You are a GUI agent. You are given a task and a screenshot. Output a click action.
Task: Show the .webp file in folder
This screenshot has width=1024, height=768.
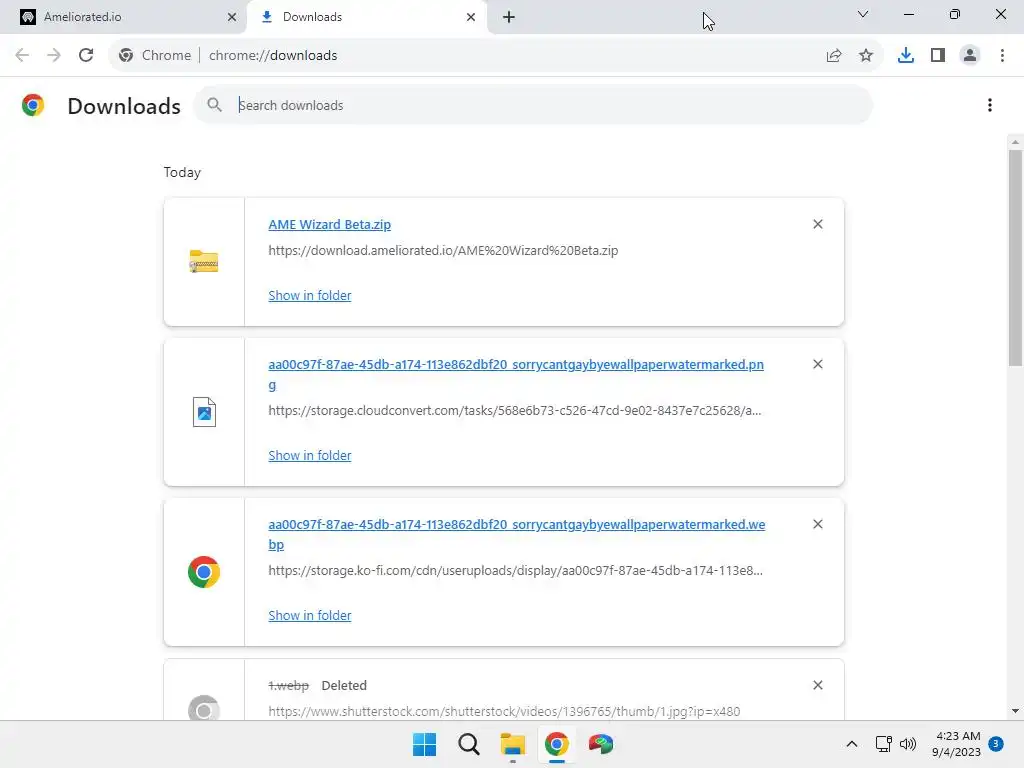click(310, 615)
